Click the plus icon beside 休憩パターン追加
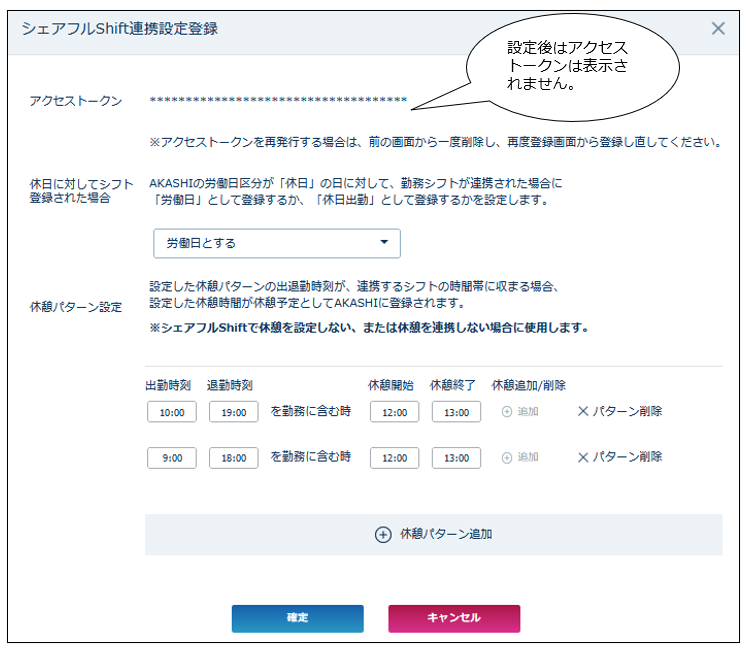 [x=383, y=535]
